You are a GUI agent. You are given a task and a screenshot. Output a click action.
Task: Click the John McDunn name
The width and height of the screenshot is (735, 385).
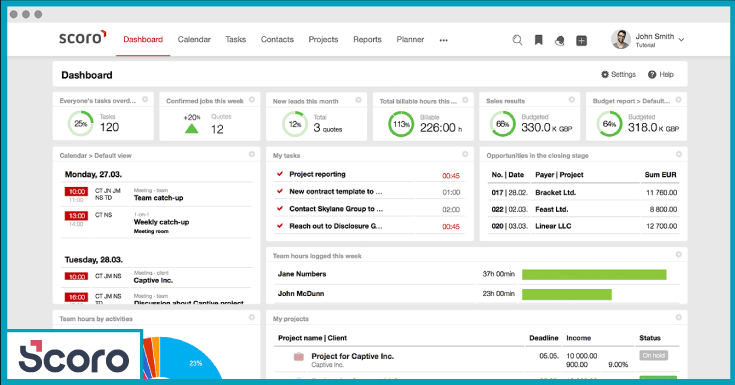(301, 294)
